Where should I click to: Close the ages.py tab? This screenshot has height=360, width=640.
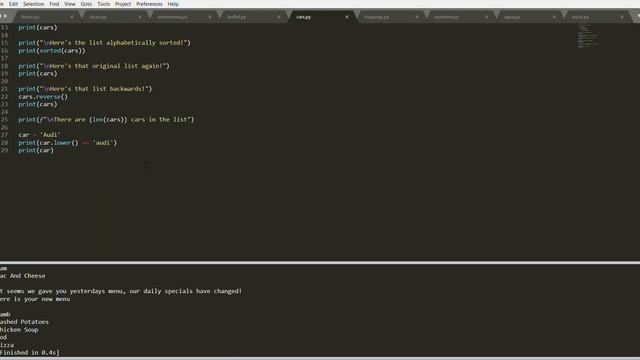point(554,17)
